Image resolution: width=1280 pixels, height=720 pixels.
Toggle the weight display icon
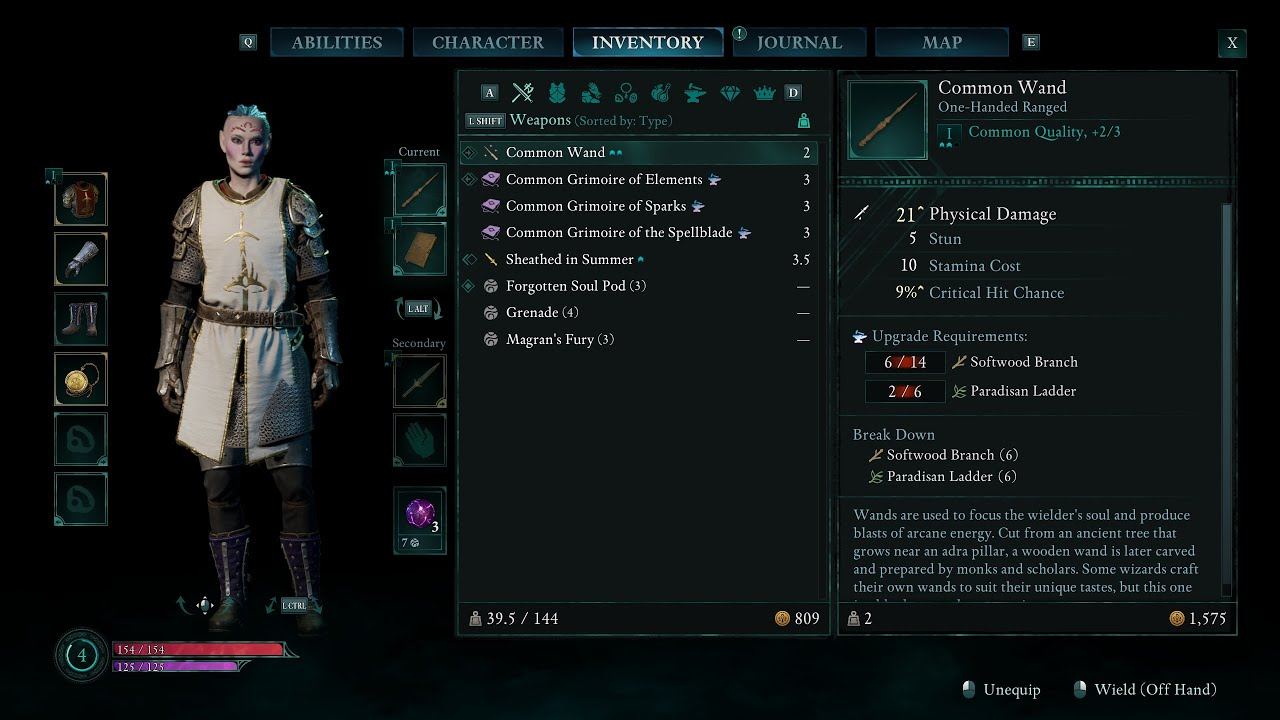(803, 121)
